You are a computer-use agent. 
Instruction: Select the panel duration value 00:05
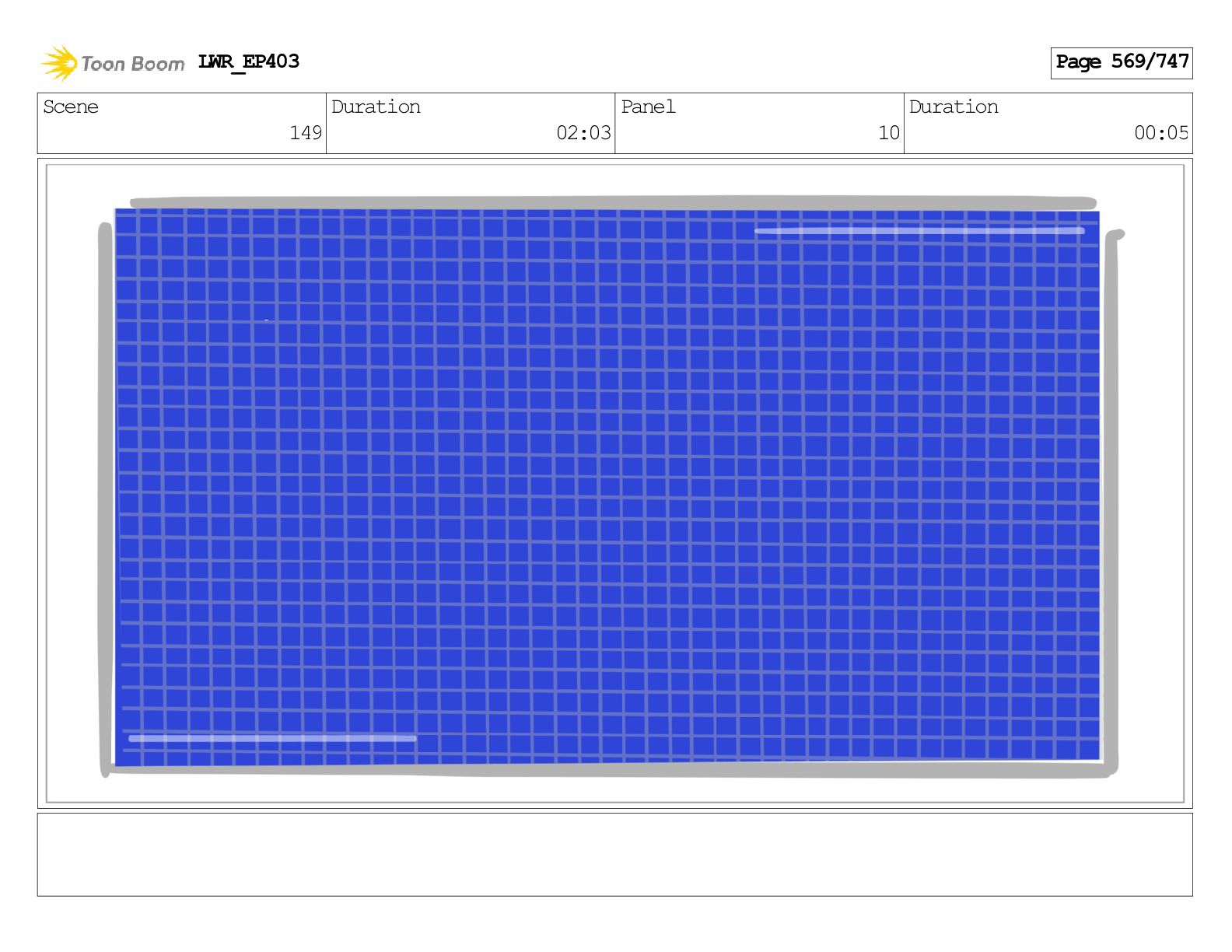pos(1161,133)
